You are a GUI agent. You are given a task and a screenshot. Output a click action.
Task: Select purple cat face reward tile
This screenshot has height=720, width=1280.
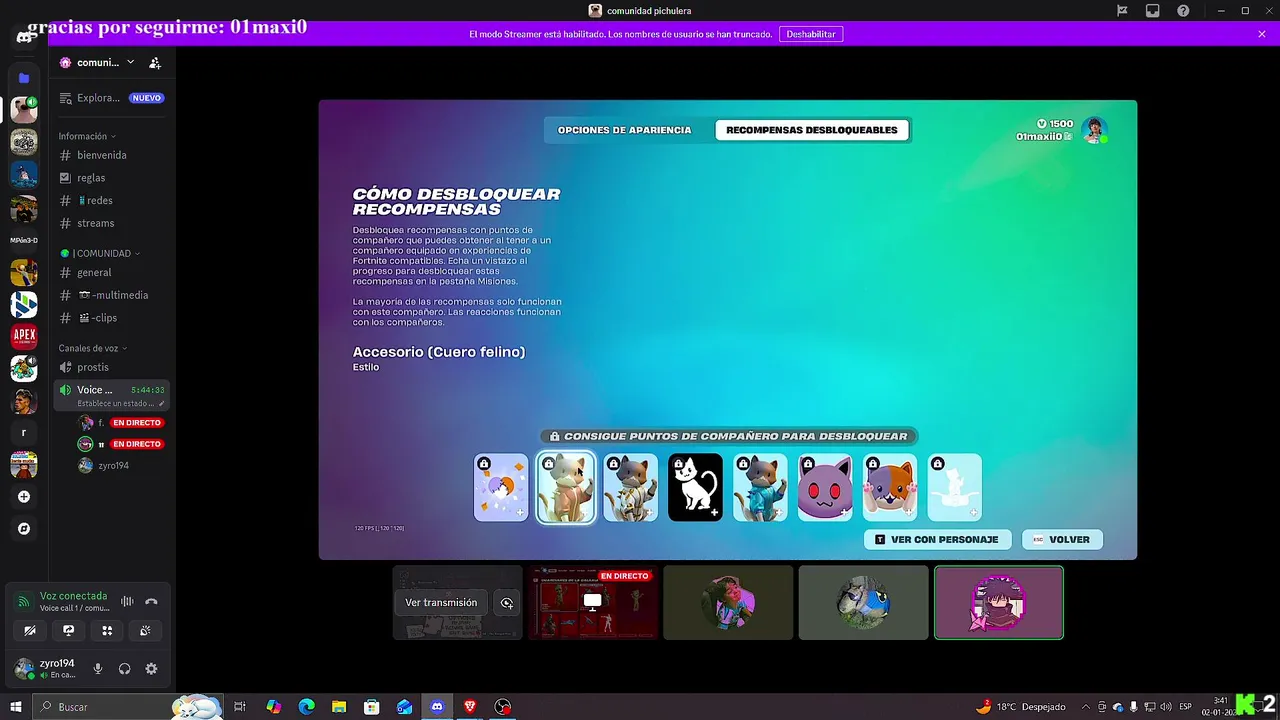point(825,488)
